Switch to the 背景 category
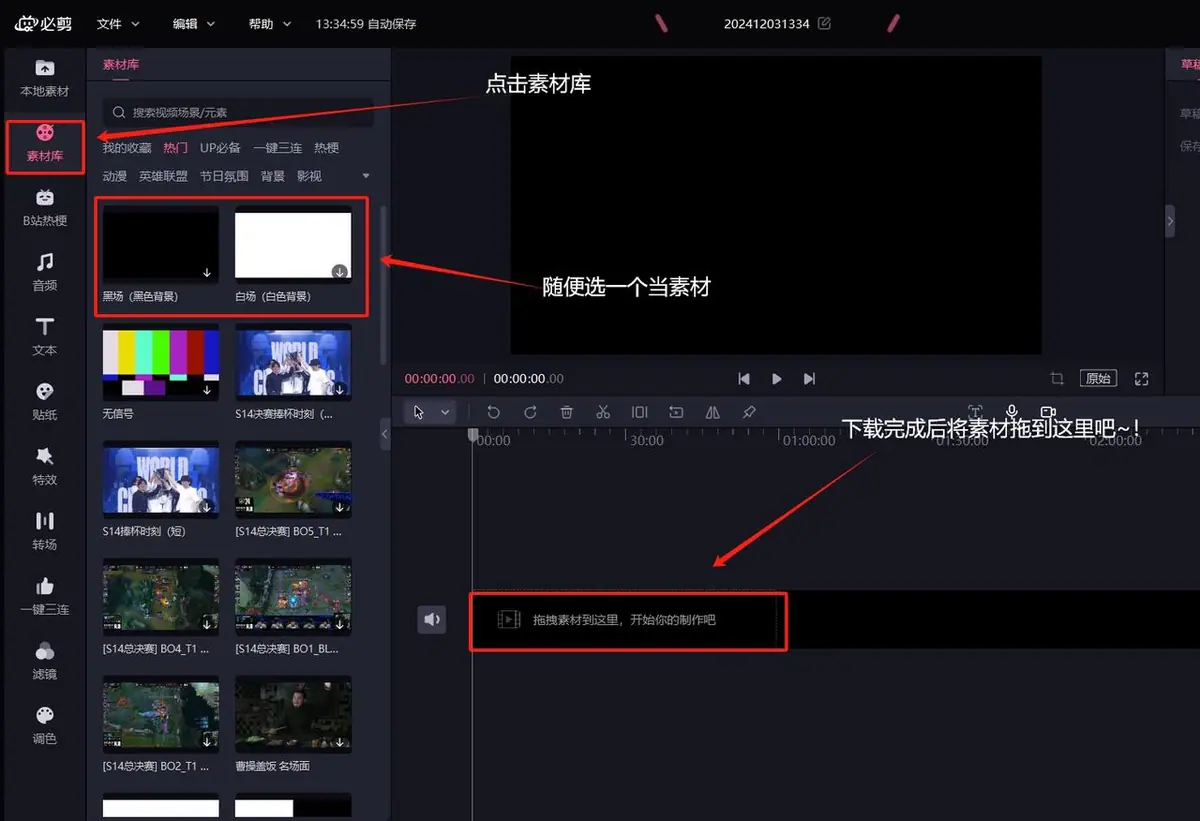 pyautogui.click(x=273, y=176)
